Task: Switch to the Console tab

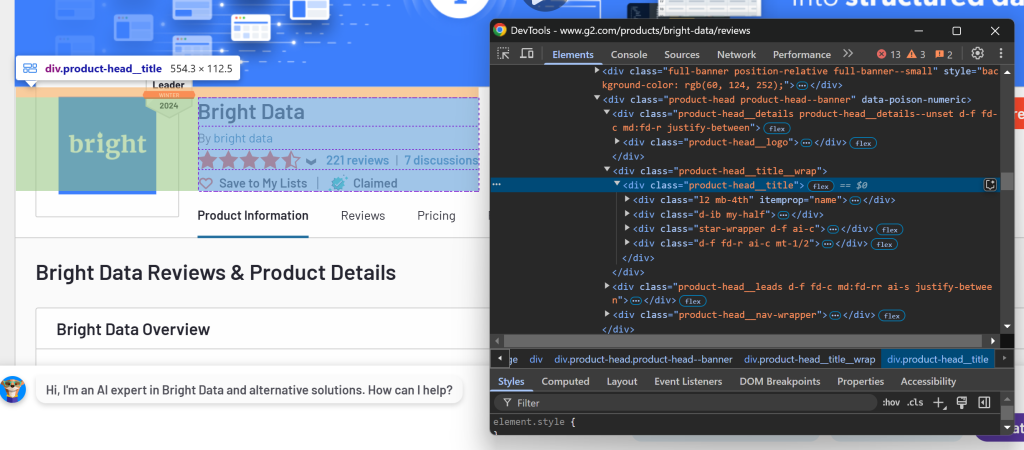Action: point(629,54)
